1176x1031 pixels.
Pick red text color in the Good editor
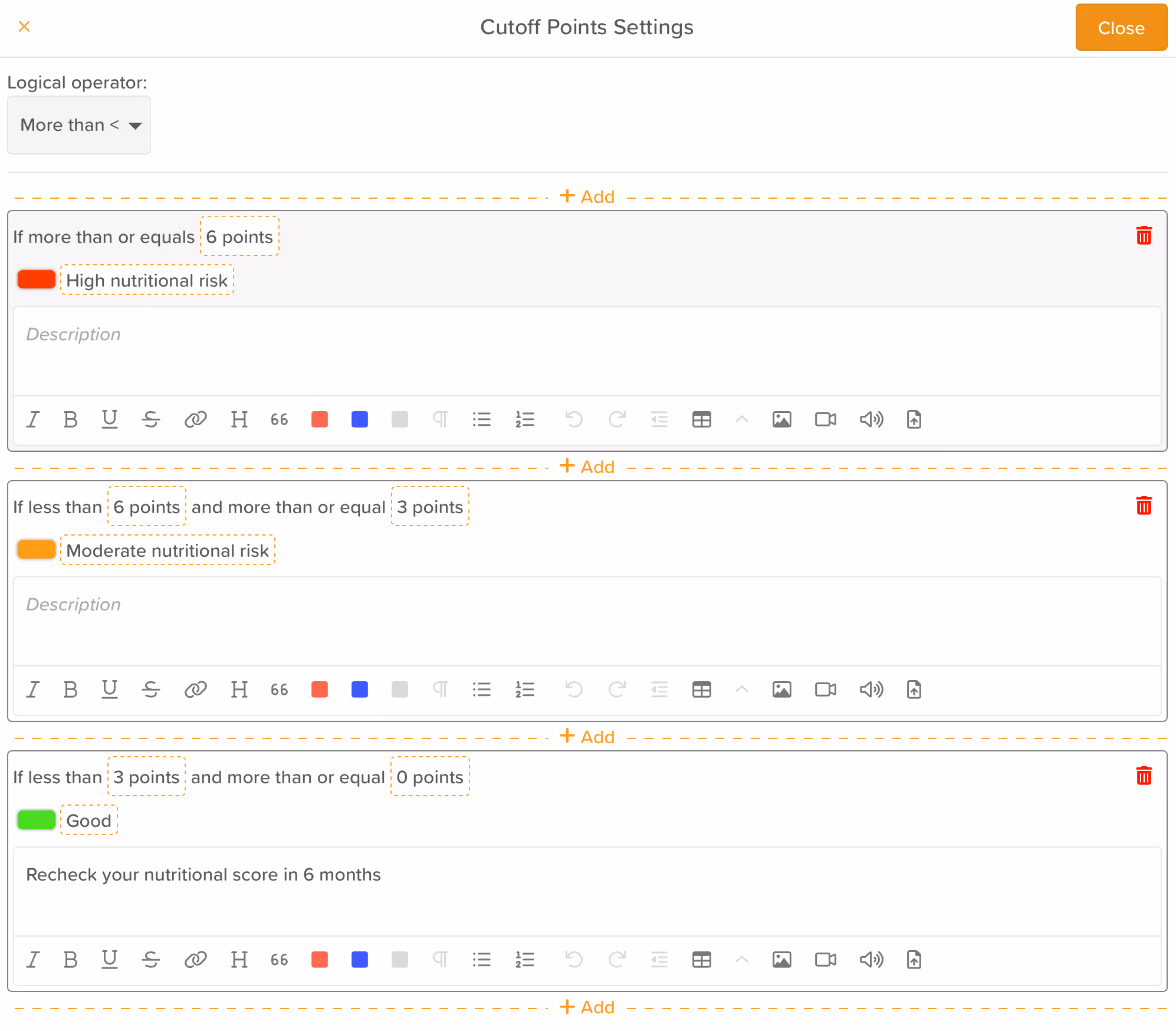320,960
